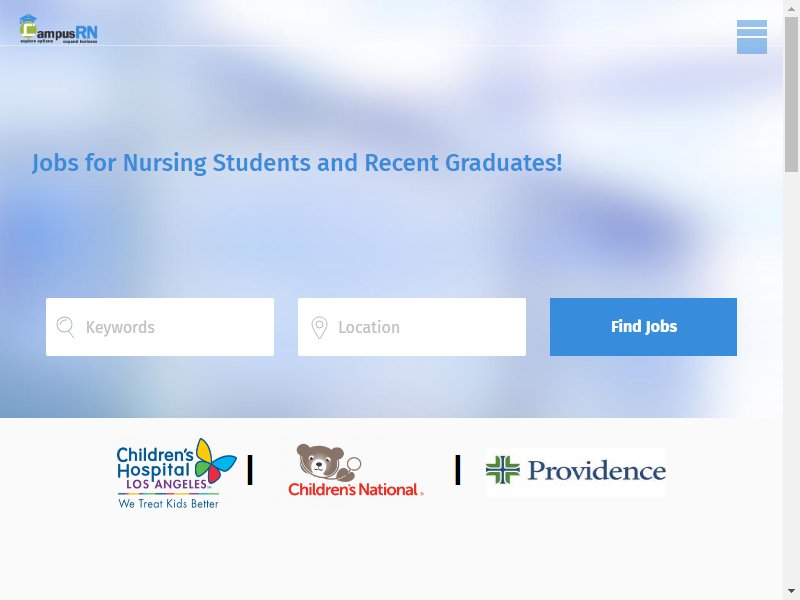The height and width of the screenshot is (600, 800).
Task: Click the scrollbar up arrow
Action: tap(791, 8)
